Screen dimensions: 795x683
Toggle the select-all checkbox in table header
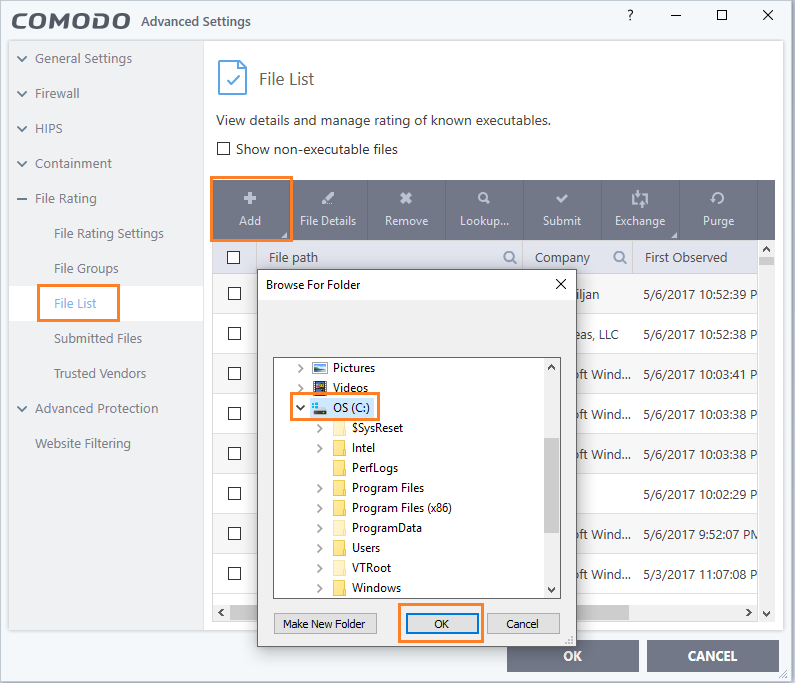234,258
